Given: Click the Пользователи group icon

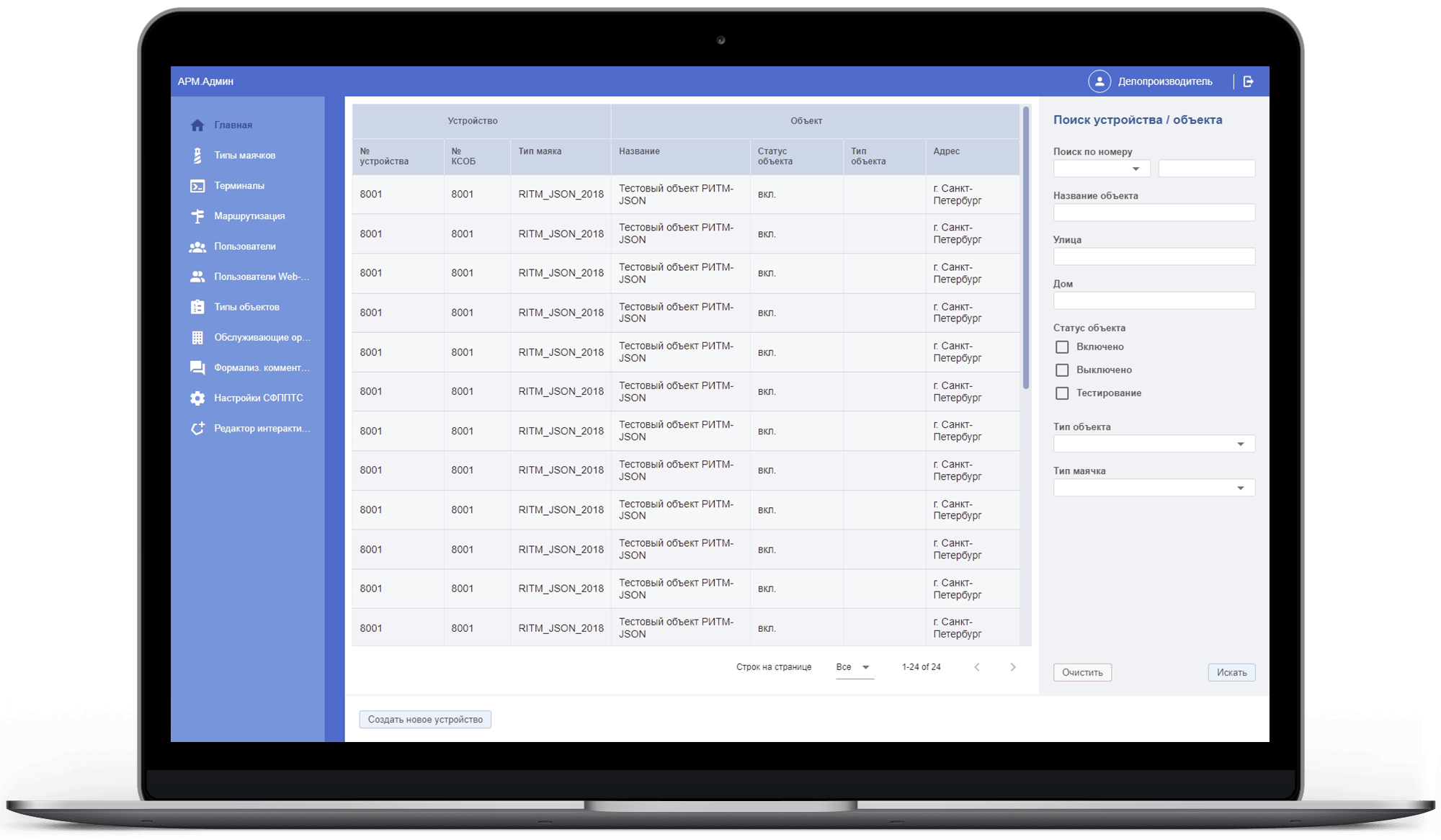Looking at the screenshot, I should 197,246.
